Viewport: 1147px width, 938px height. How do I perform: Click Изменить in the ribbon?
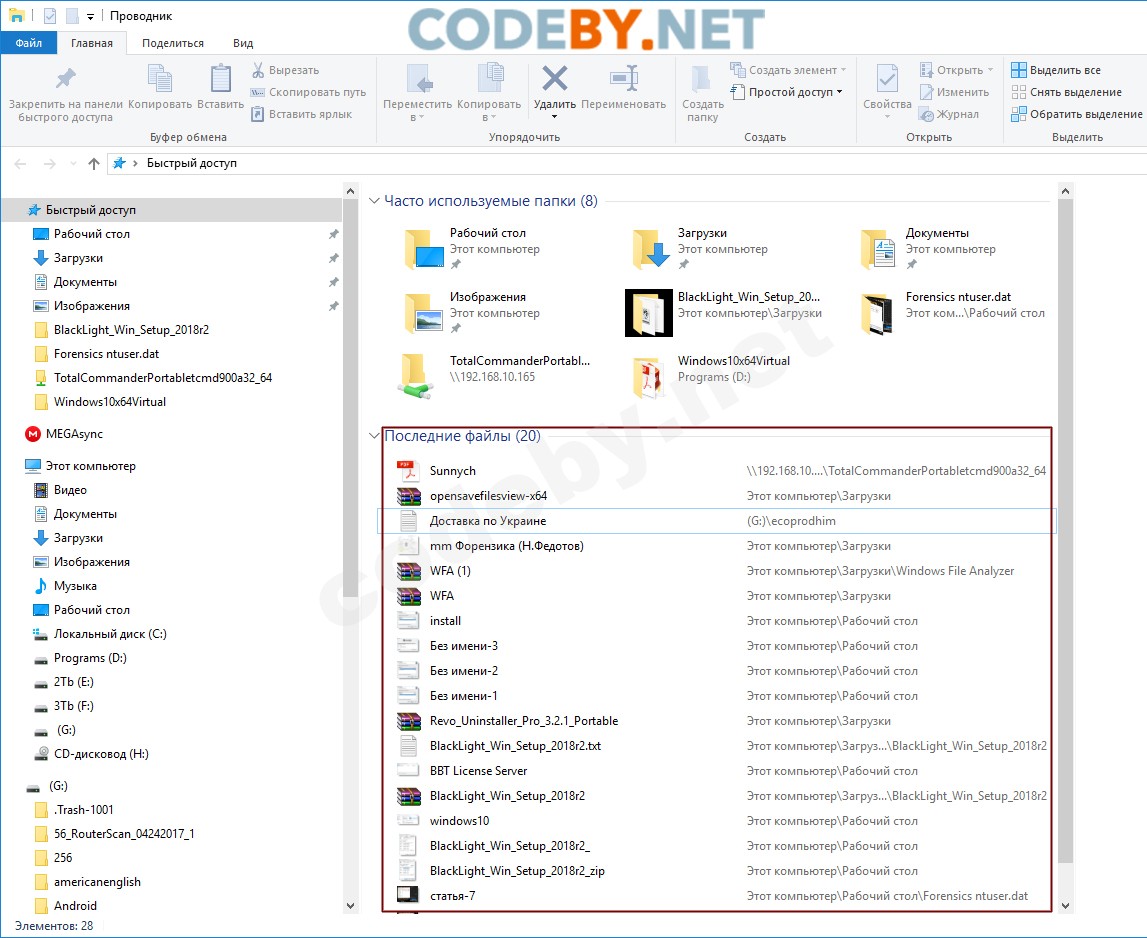click(x=955, y=92)
